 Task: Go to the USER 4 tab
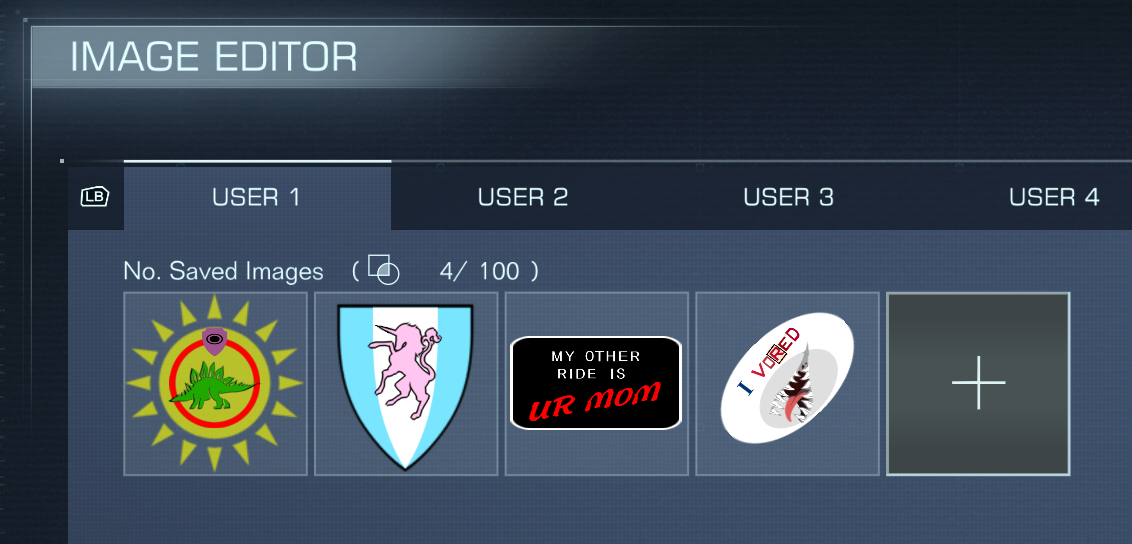[1054, 197]
